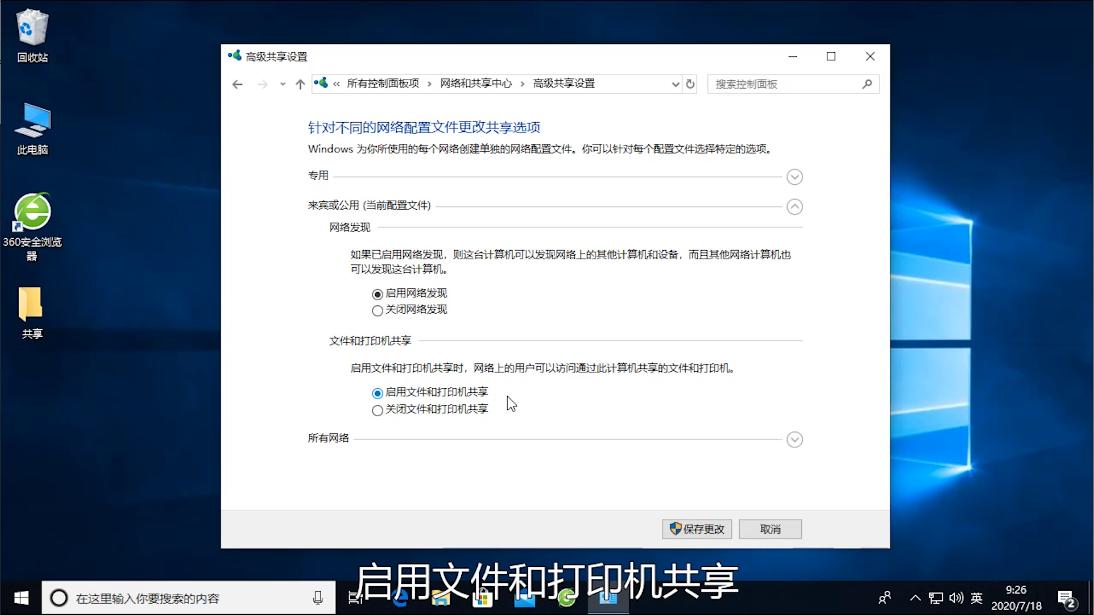The height and width of the screenshot is (615, 1094).
Task: Click the up arrow to go to parent folder
Action: (x=300, y=84)
